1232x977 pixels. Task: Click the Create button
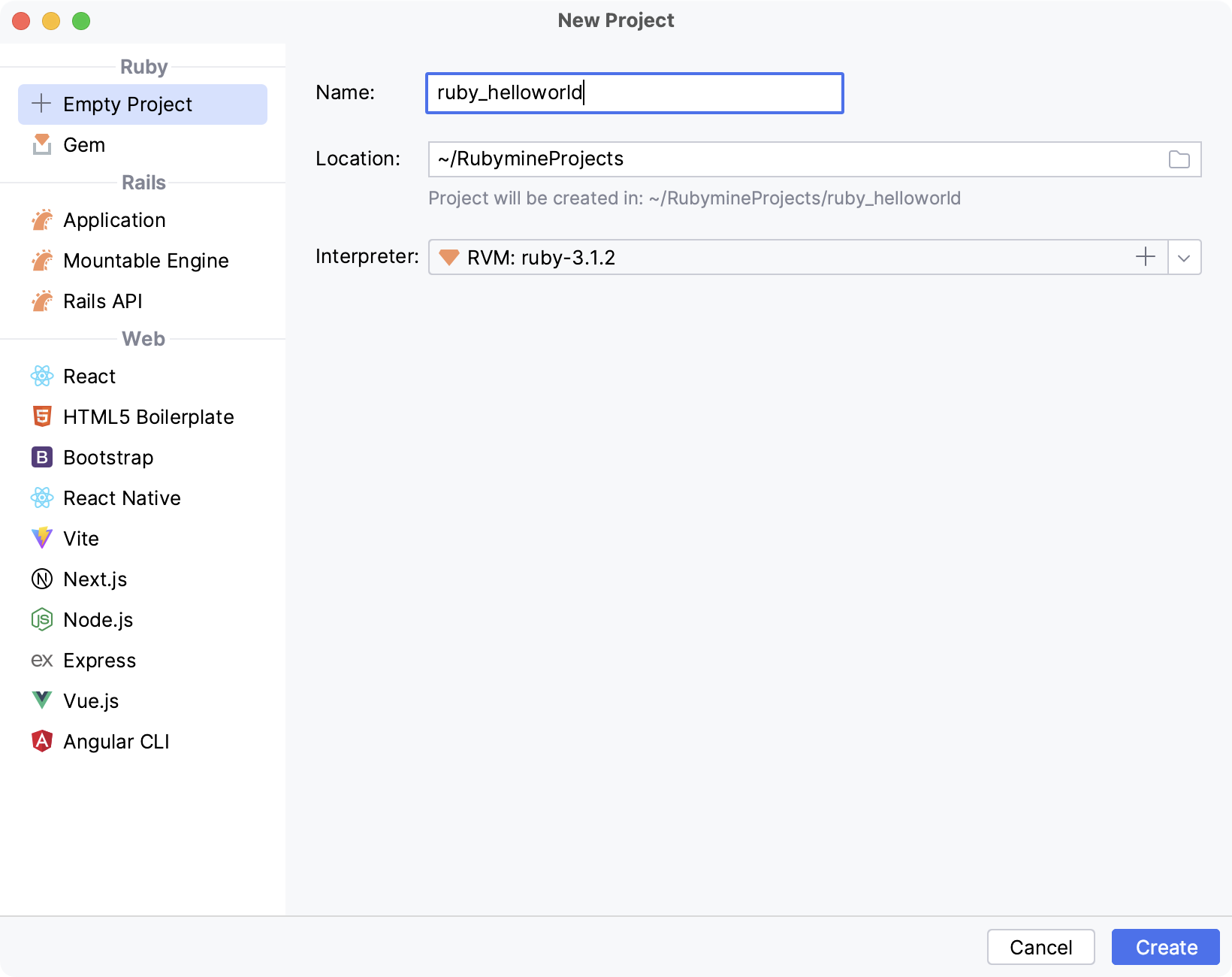tap(1165, 947)
